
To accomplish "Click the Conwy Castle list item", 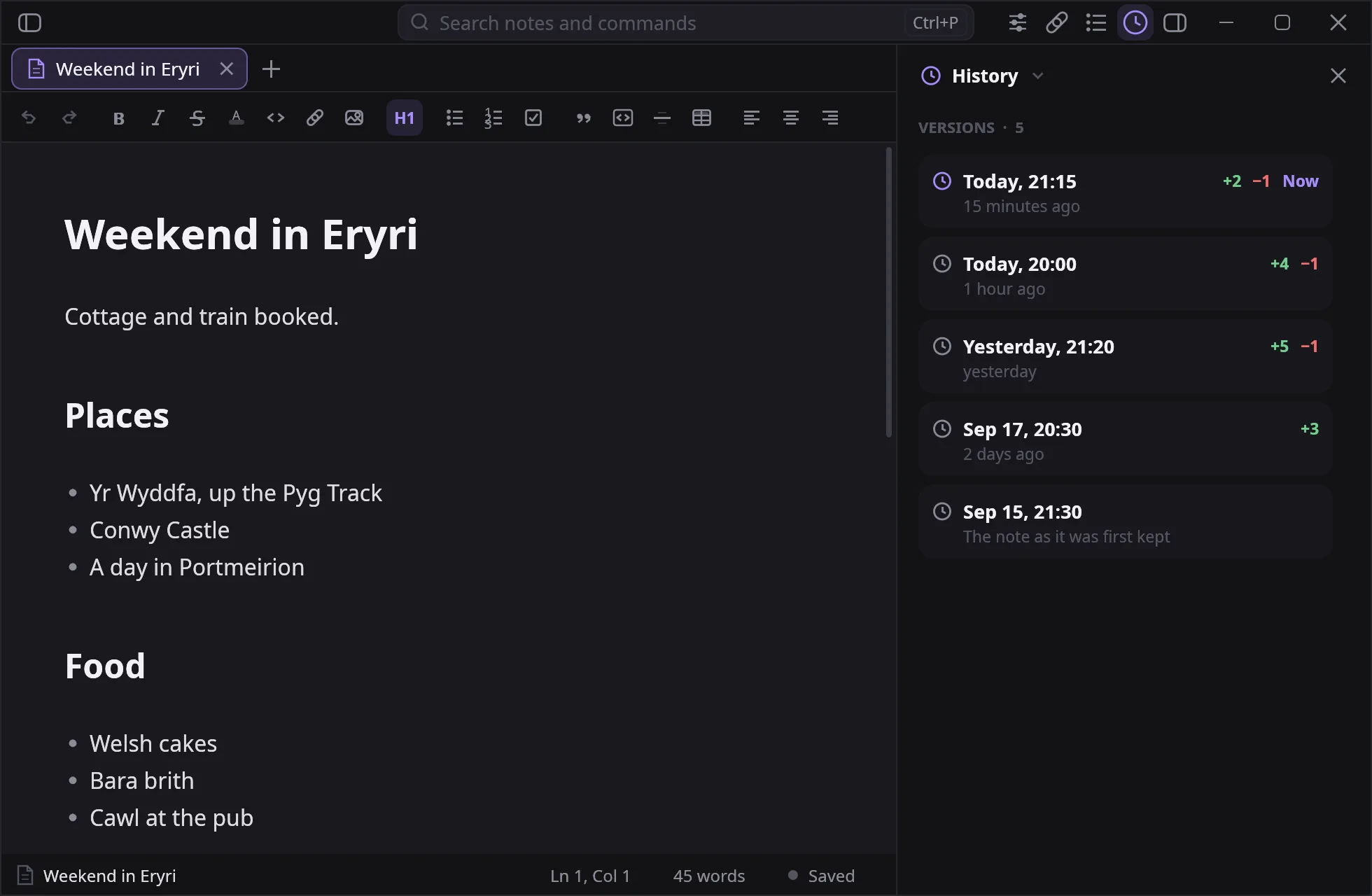I will 160,530.
